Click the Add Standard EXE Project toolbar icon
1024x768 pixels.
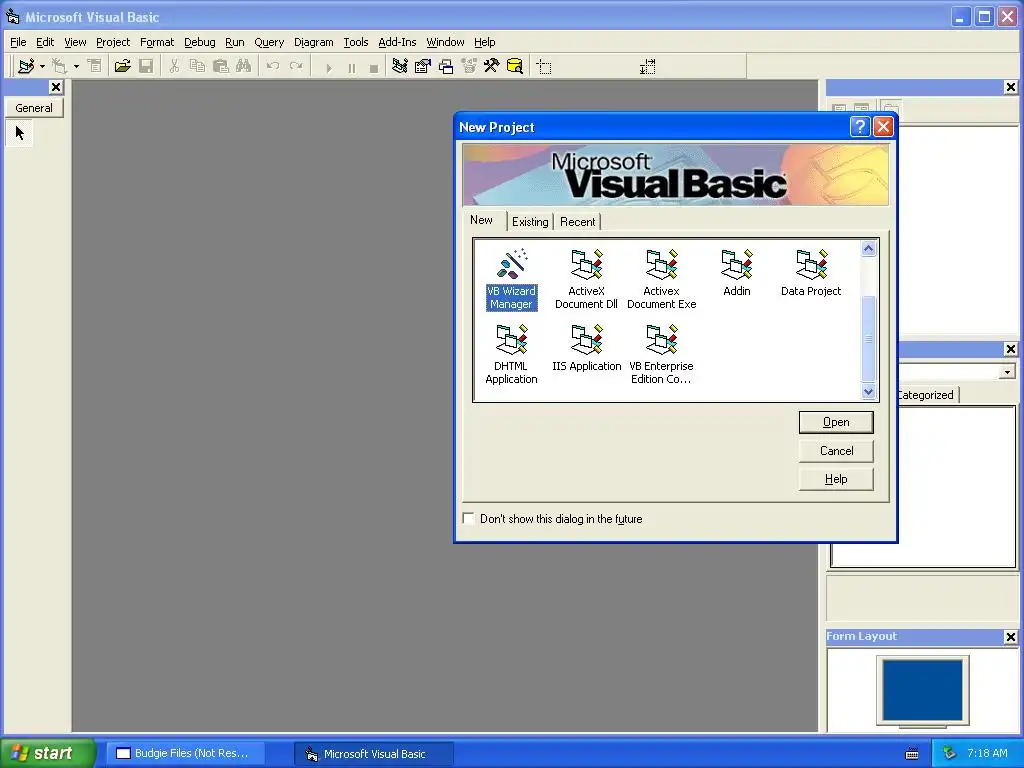26,67
